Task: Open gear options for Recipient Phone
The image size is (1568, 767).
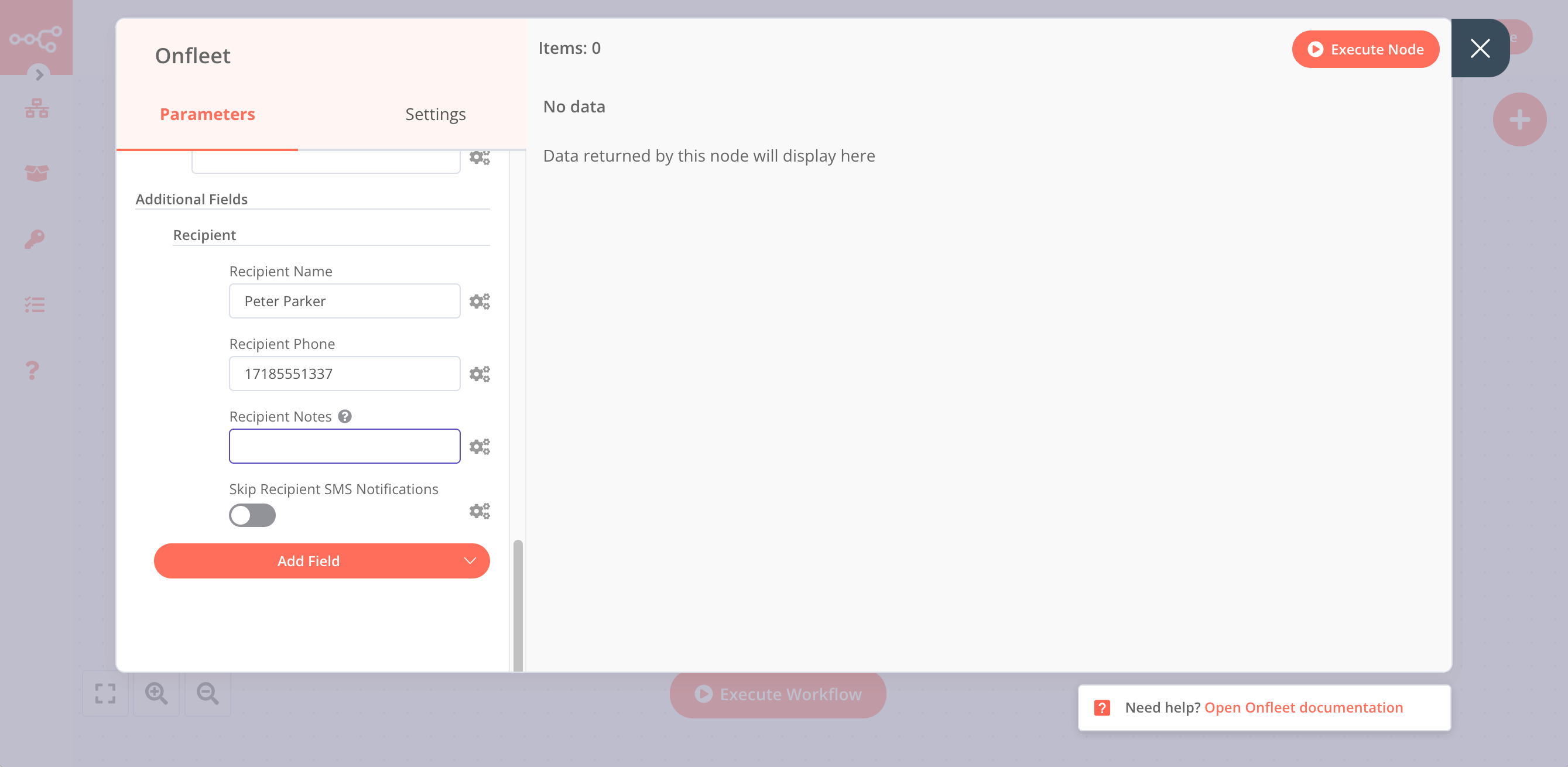Action: [480, 374]
